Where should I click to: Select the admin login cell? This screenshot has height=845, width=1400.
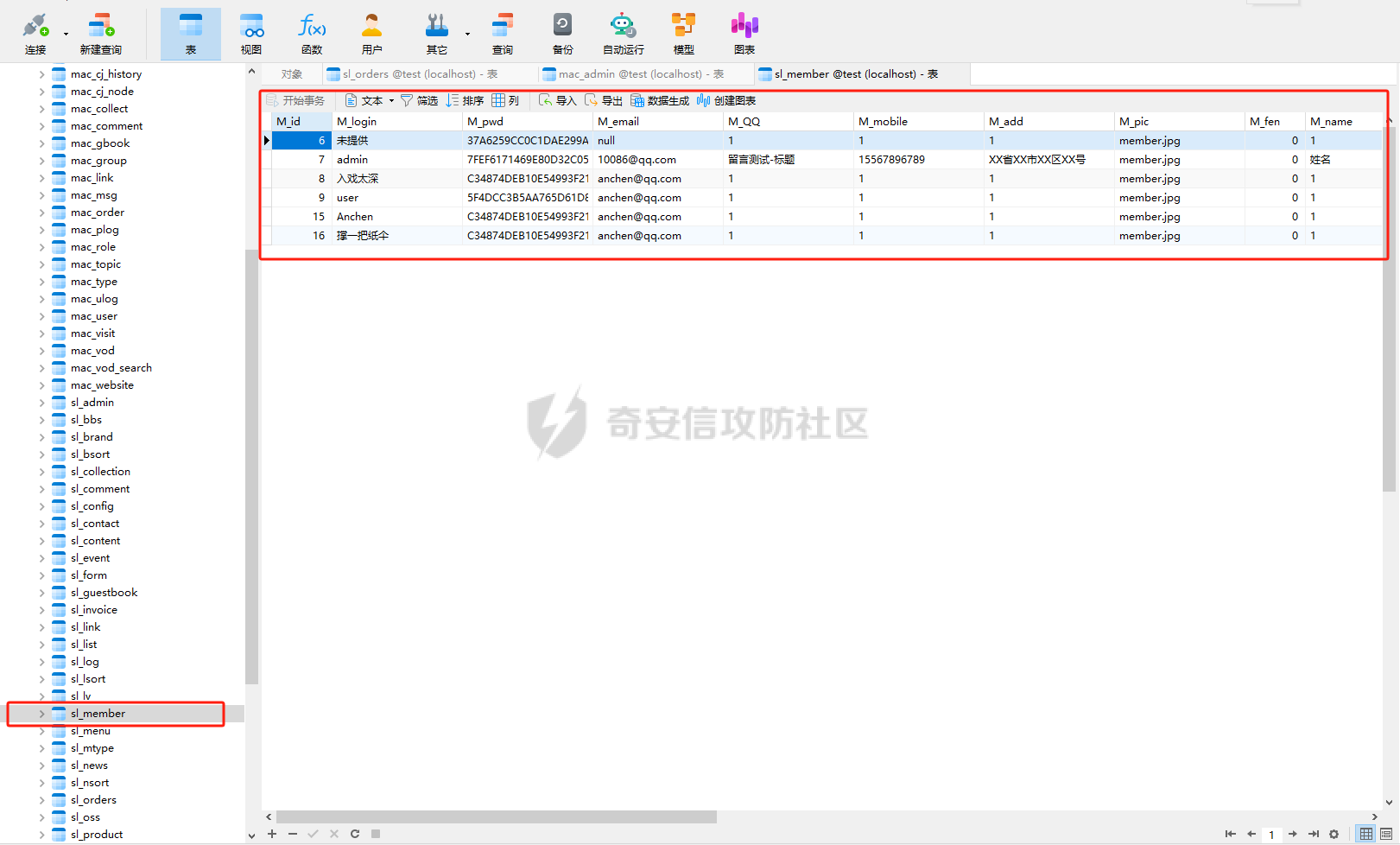coord(396,160)
